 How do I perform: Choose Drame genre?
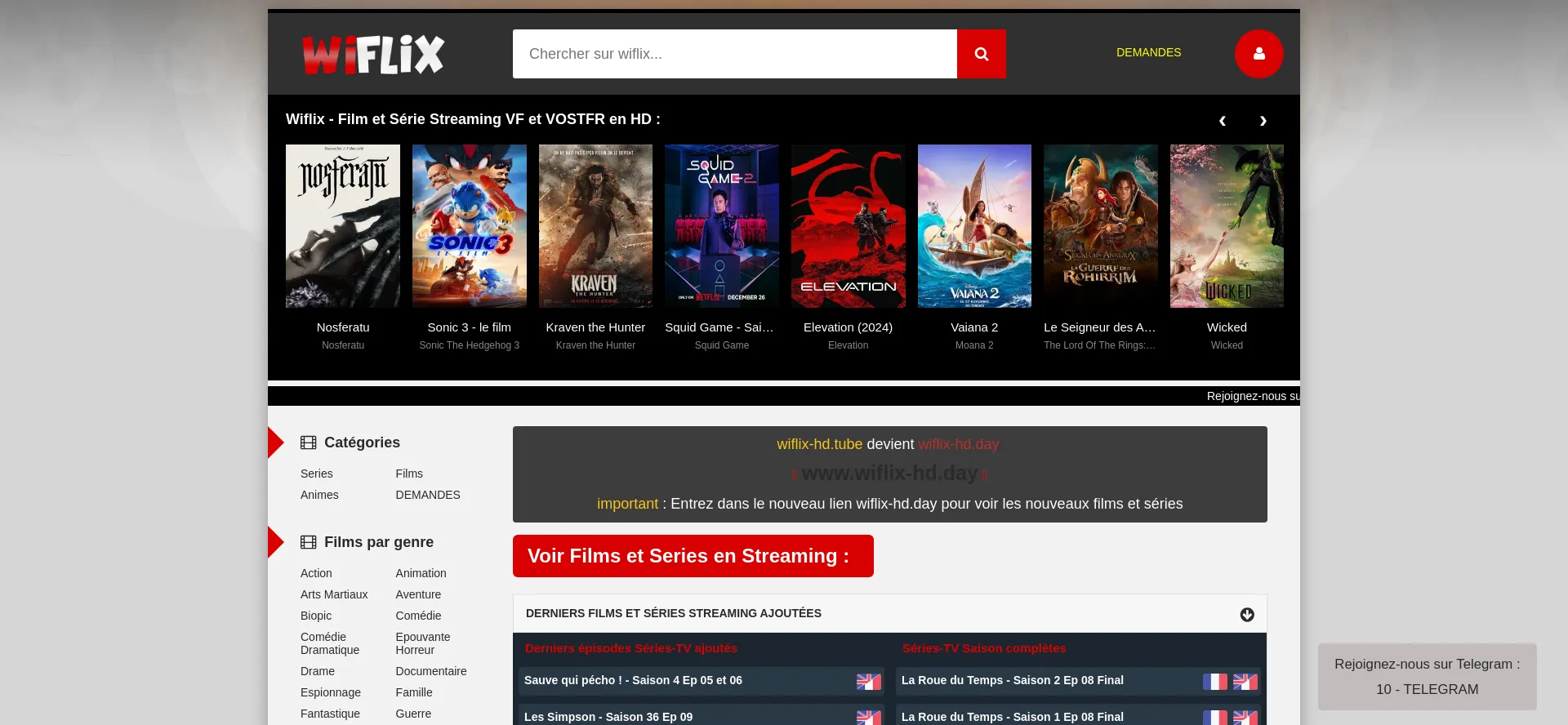click(x=318, y=671)
